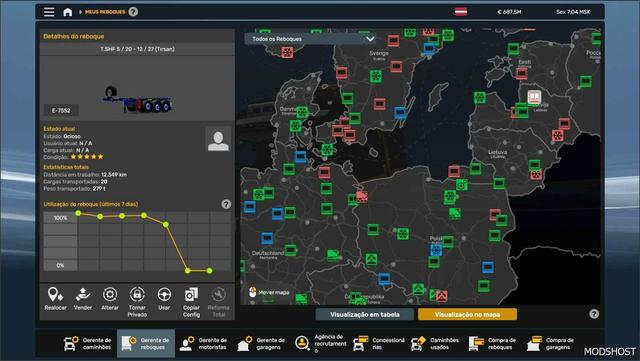Image resolution: width=640 pixels, height=361 pixels.
Task: Open Compra de reboques
Action: (x=493, y=343)
